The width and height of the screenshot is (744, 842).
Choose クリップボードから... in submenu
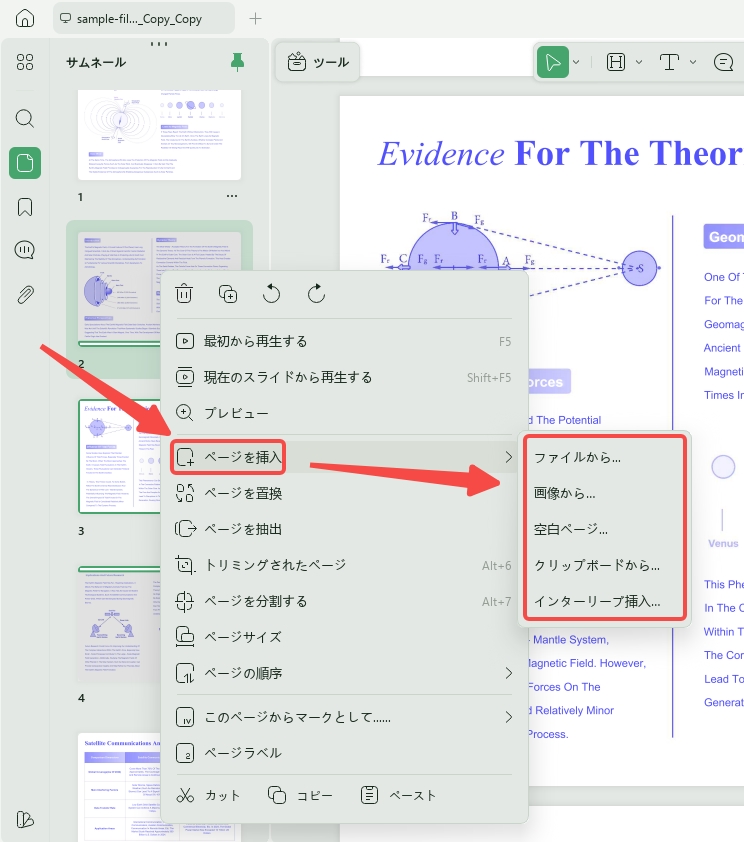pos(604,565)
